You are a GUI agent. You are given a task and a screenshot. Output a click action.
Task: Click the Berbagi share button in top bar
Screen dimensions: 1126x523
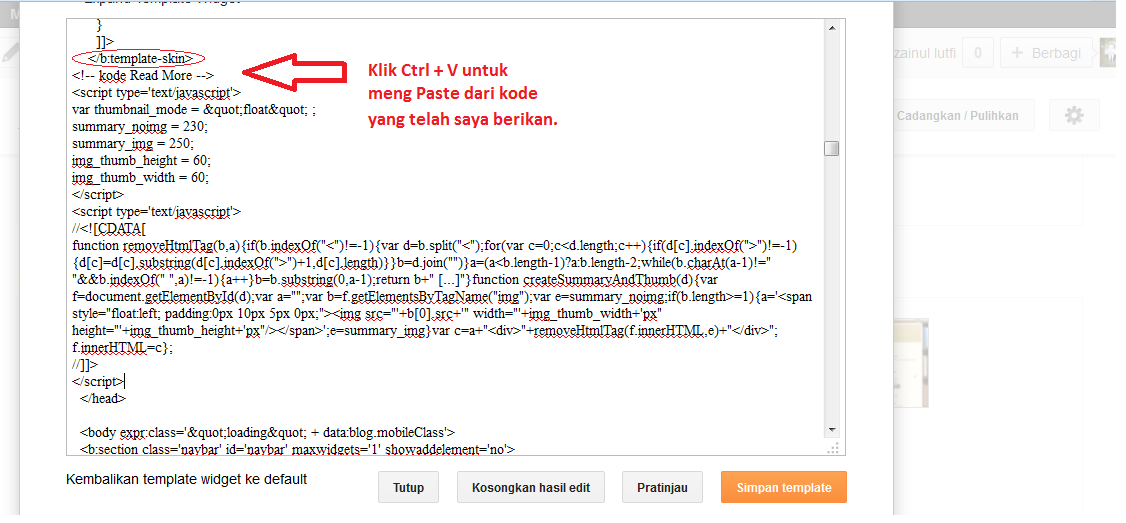point(1046,53)
